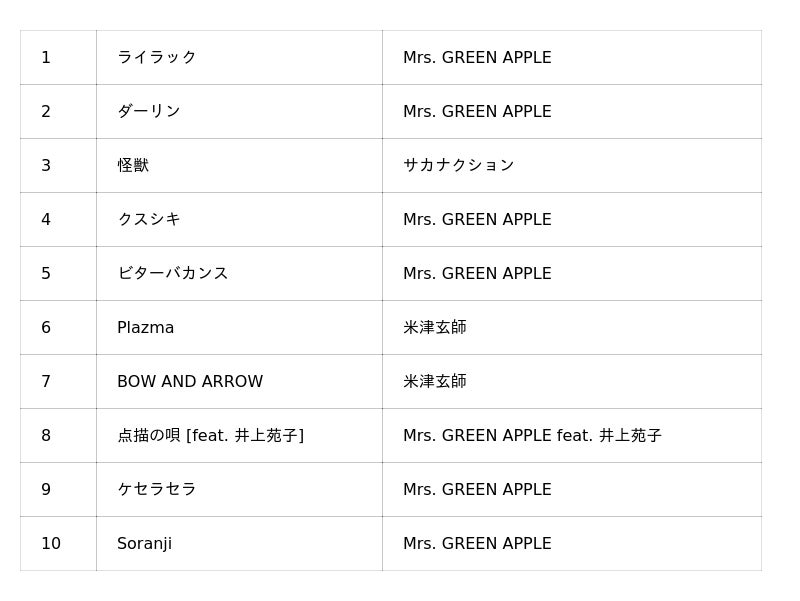
Task: Click the 怪獣 title in row 3
Action: click(x=133, y=165)
